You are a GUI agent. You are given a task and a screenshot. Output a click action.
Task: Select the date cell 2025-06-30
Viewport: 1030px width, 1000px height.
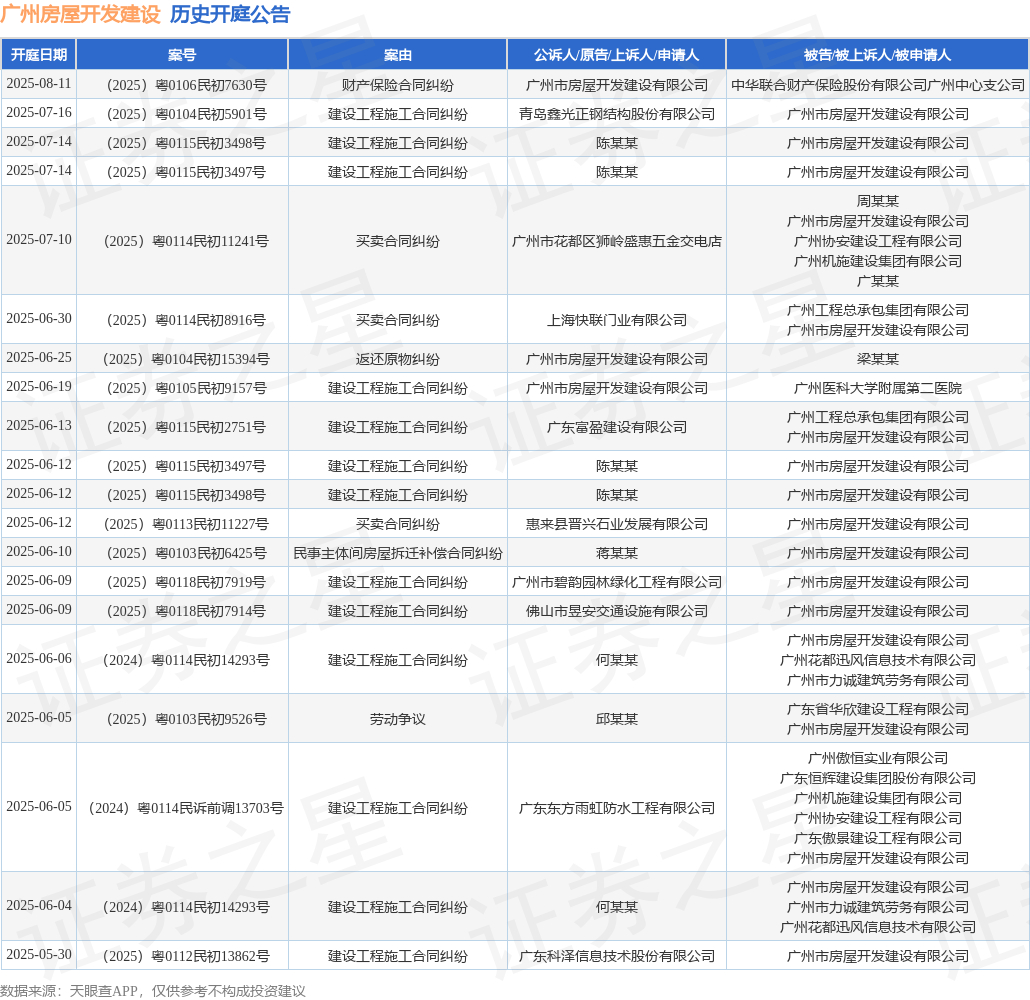click(x=39, y=319)
